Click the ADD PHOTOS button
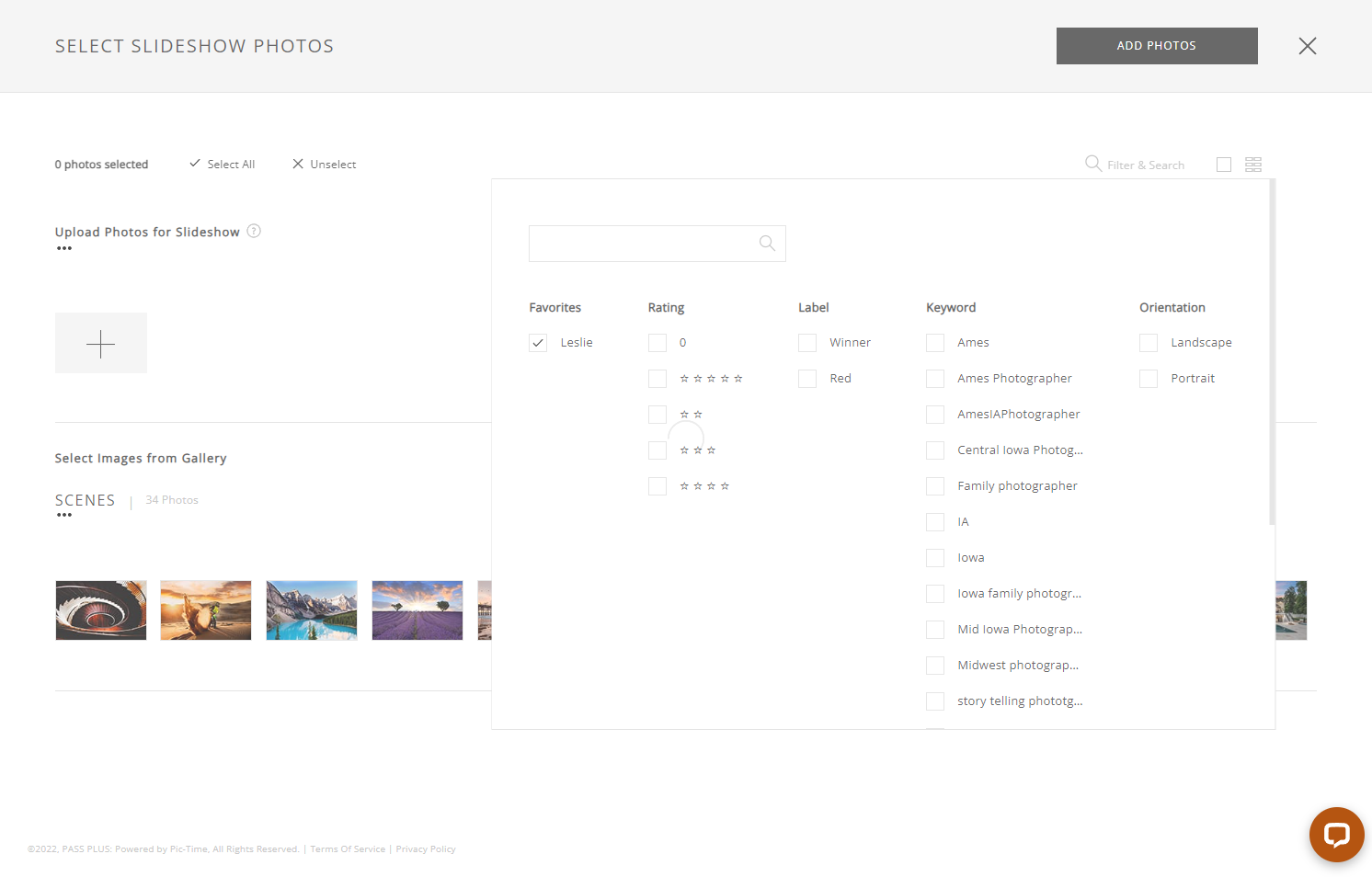 tap(1157, 46)
